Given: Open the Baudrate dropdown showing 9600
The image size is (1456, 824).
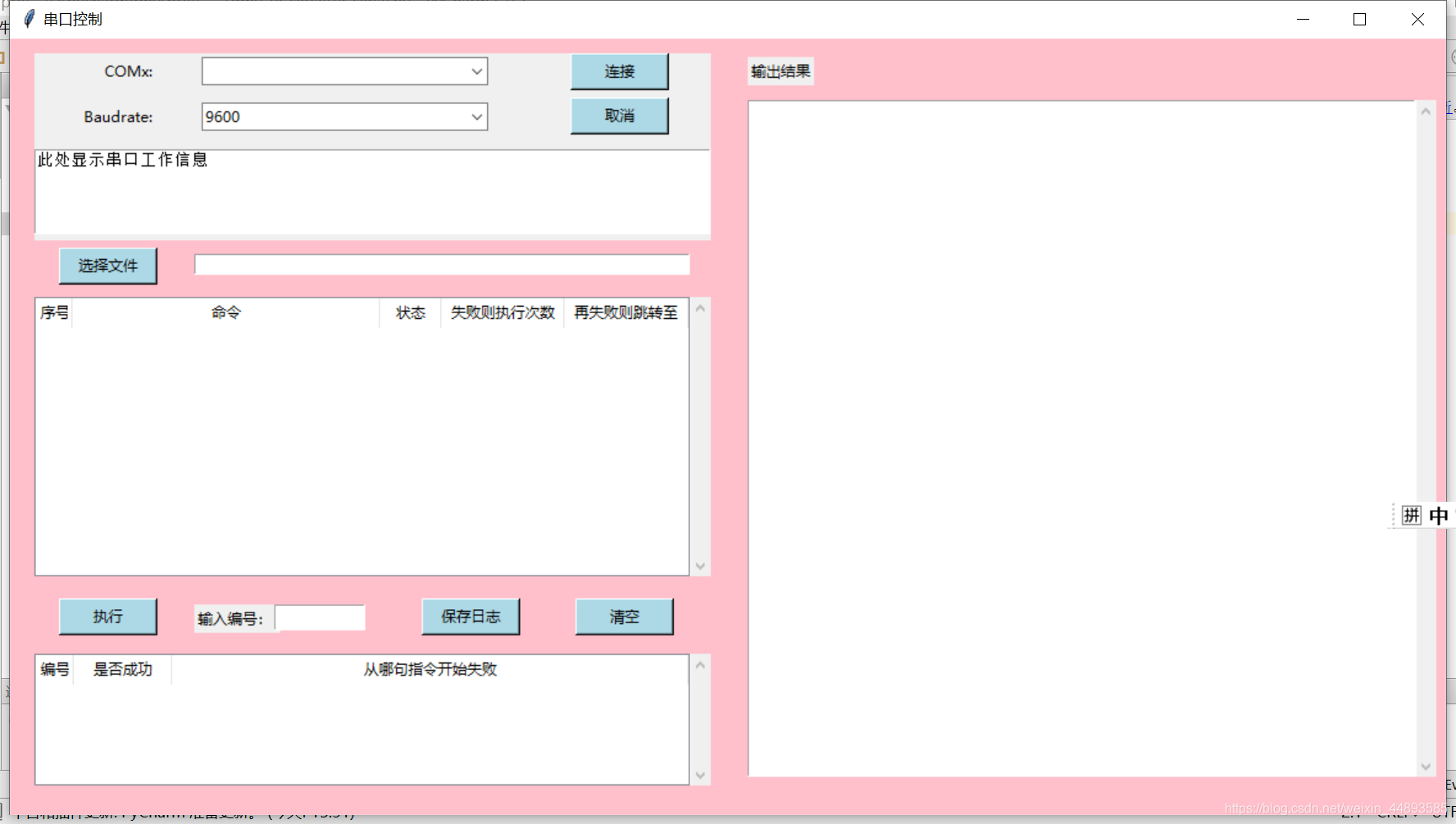Looking at the screenshot, I should (x=476, y=116).
